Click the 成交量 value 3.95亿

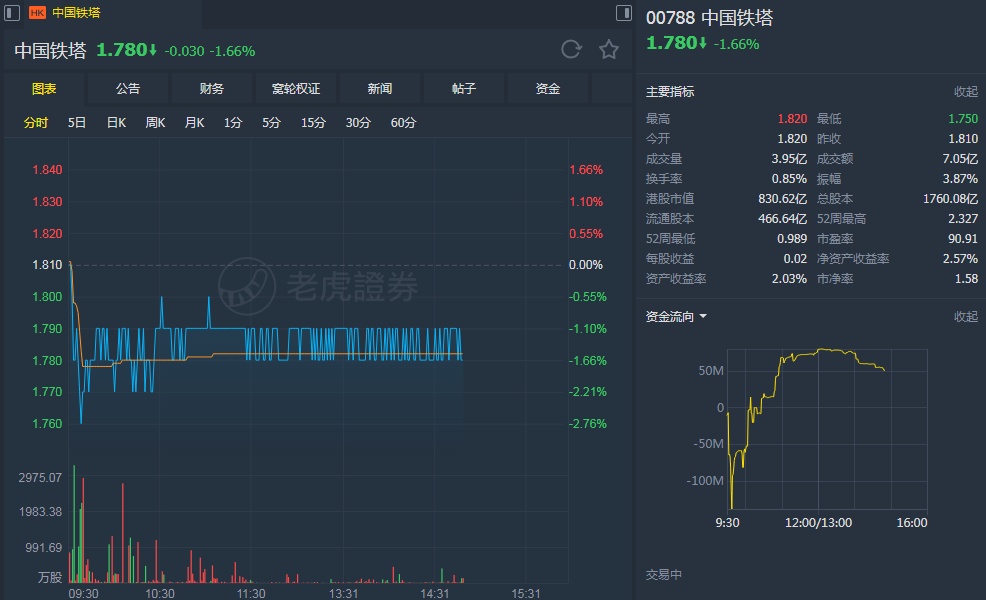tap(789, 159)
